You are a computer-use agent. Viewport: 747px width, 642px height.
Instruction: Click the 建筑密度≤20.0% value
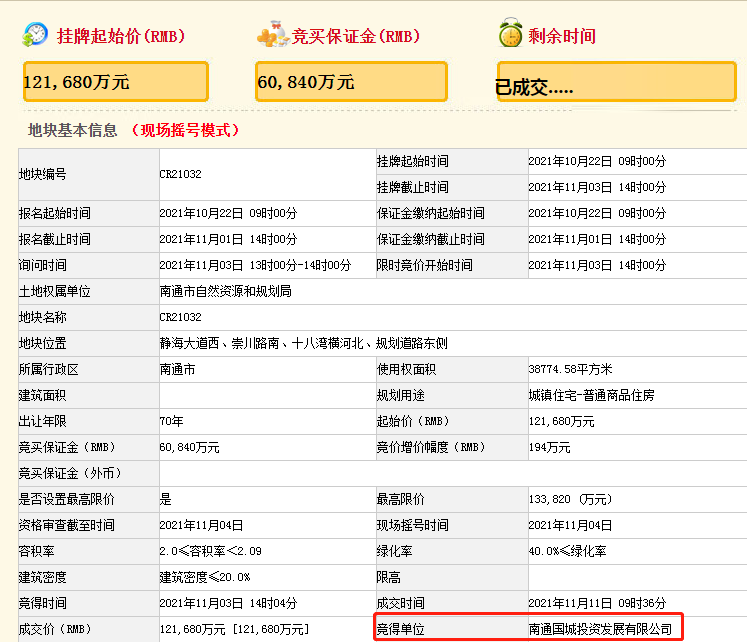point(204,577)
